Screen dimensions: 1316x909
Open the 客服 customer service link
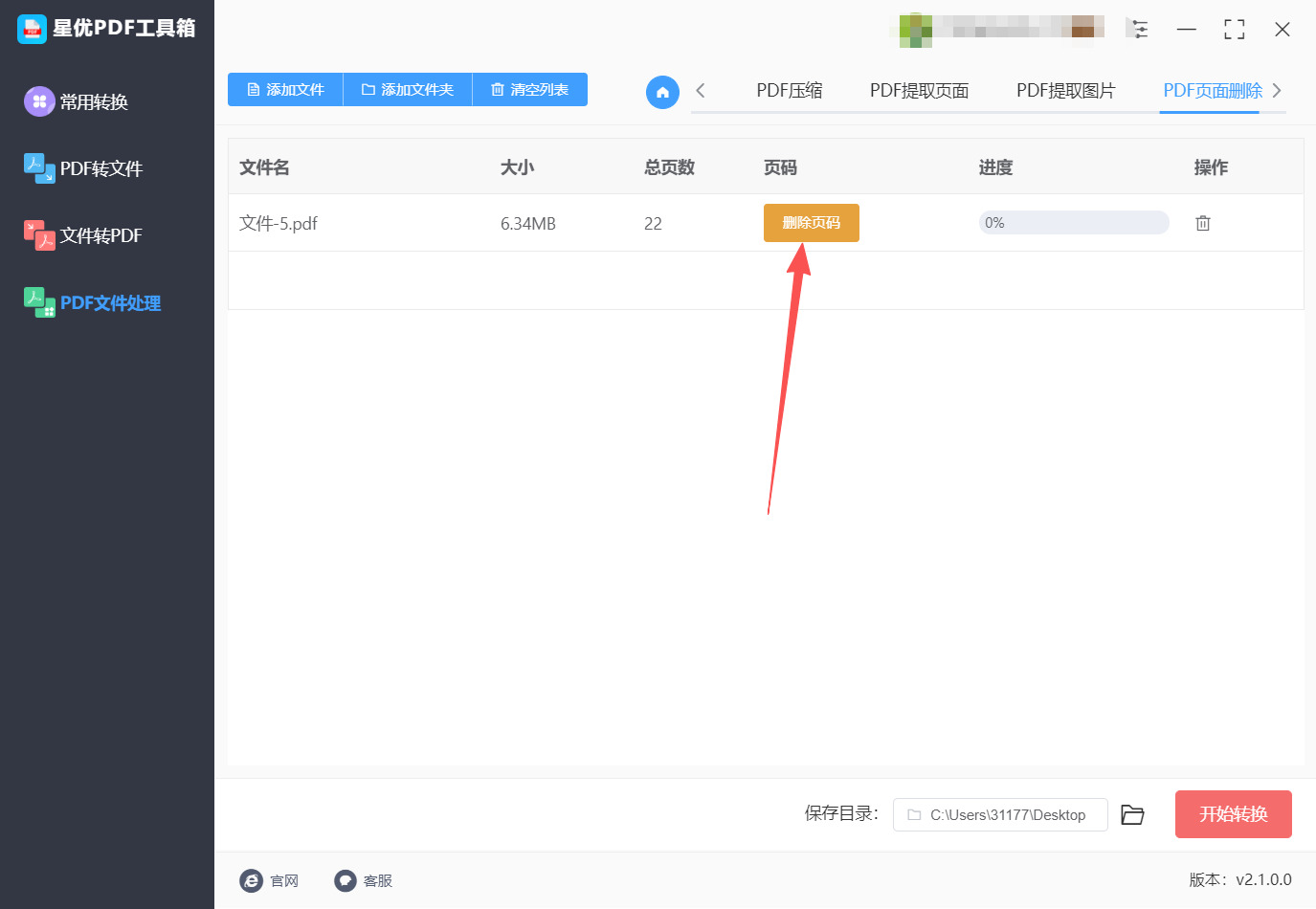[x=364, y=880]
